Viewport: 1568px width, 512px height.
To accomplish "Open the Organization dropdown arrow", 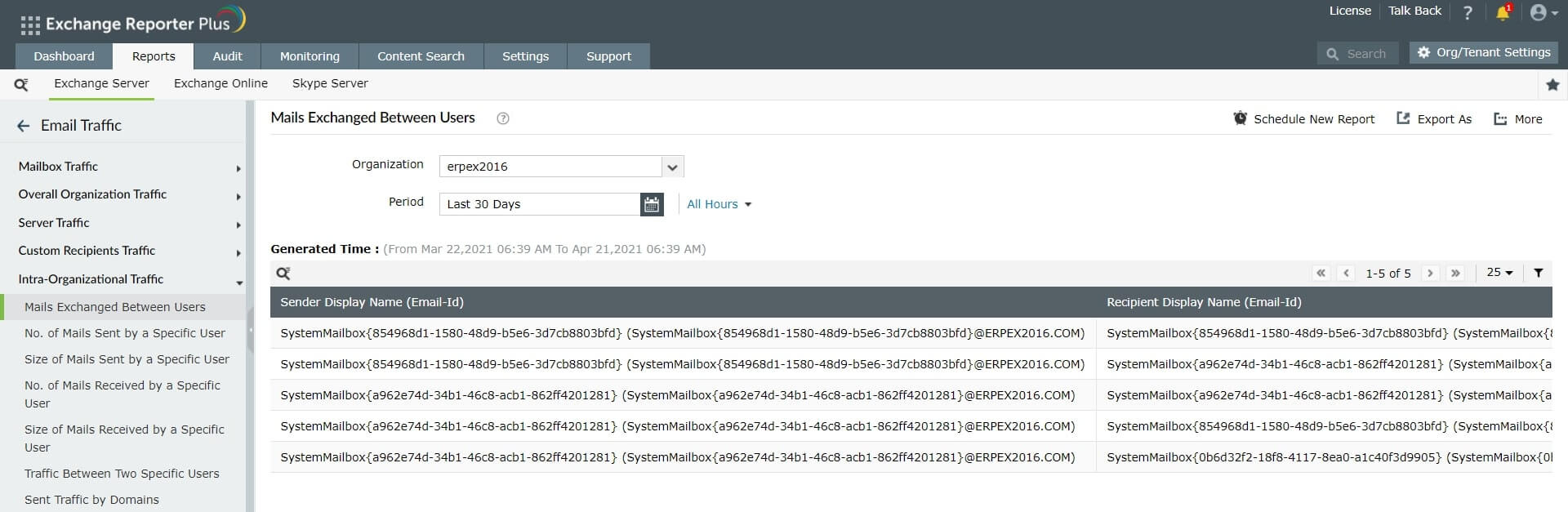I will pyautogui.click(x=672, y=167).
